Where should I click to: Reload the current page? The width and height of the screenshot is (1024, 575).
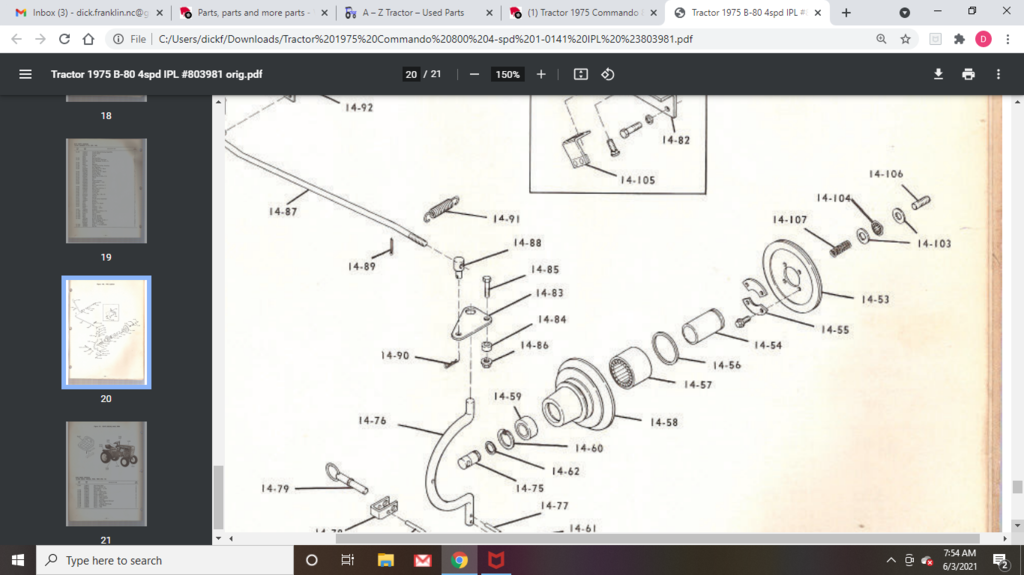click(x=64, y=39)
